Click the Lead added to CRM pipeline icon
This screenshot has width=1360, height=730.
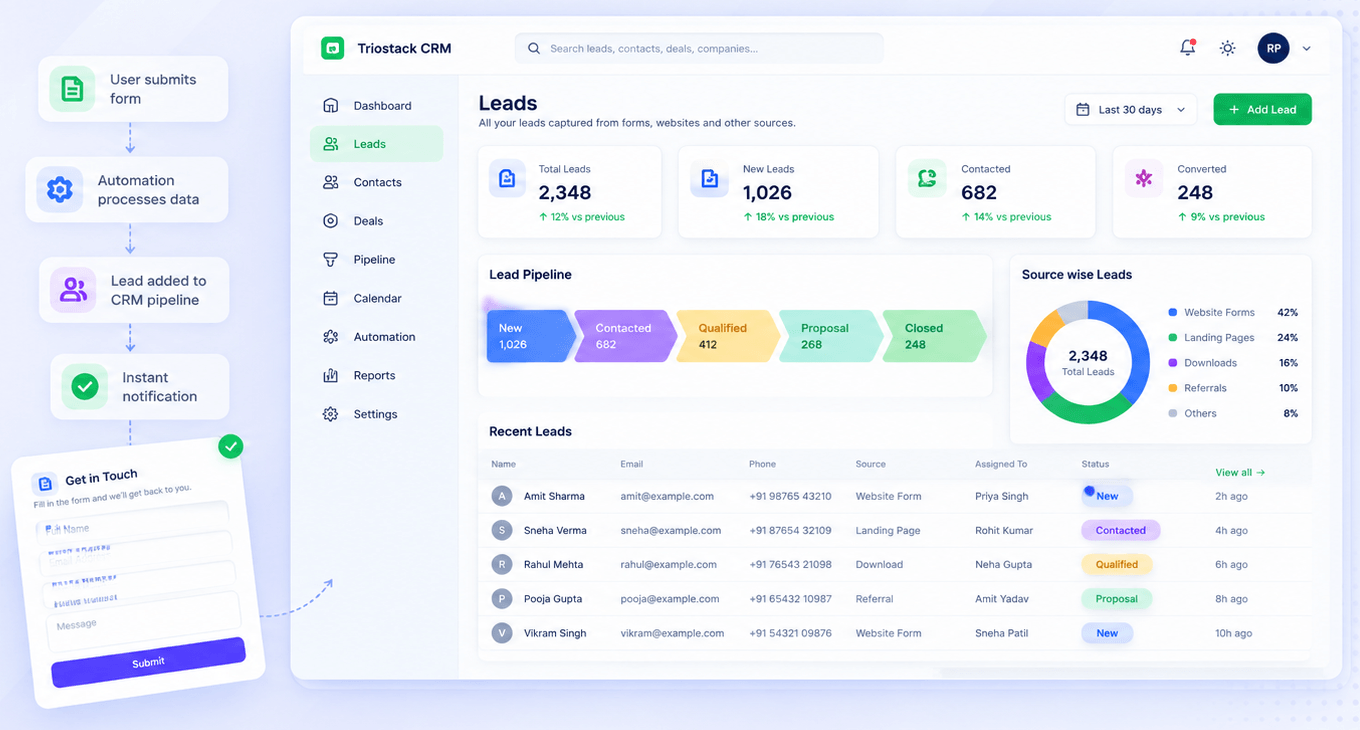click(x=72, y=290)
